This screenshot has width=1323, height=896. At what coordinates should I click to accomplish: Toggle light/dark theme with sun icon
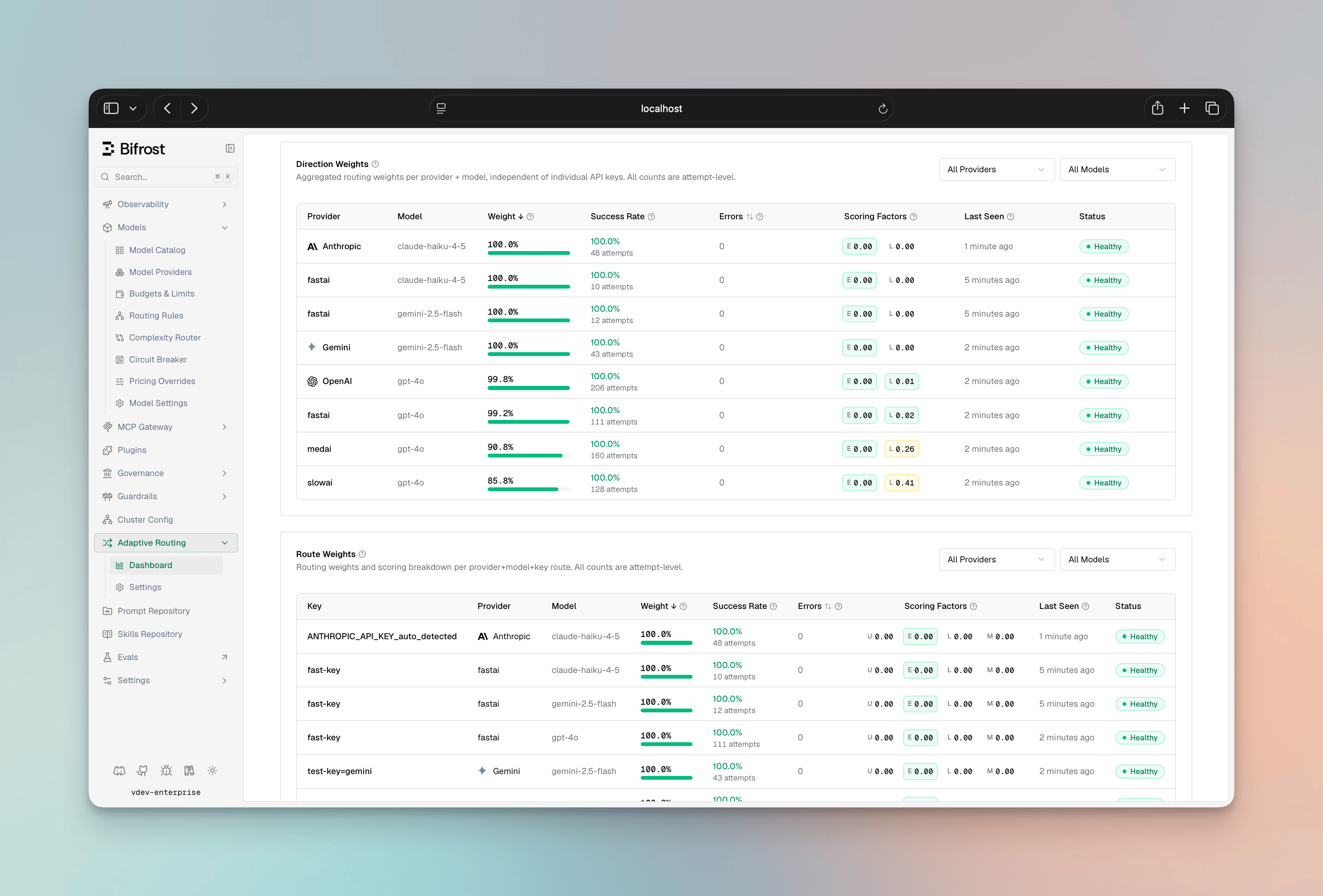tap(212, 771)
